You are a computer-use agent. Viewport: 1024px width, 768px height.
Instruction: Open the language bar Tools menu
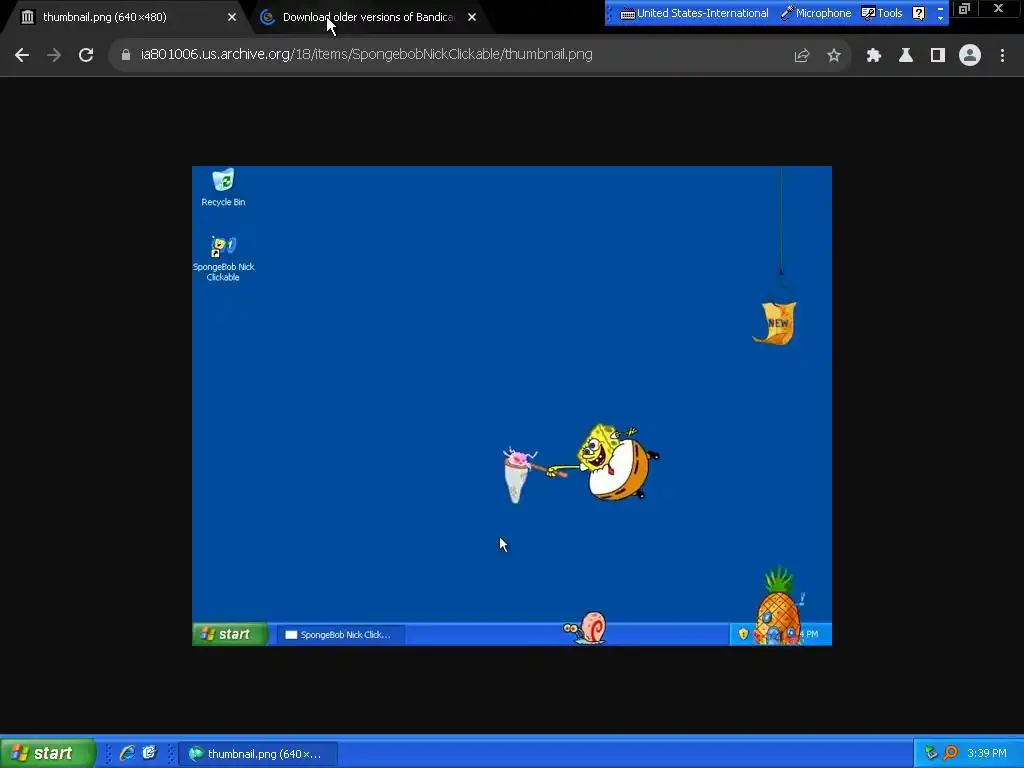coord(882,13)
